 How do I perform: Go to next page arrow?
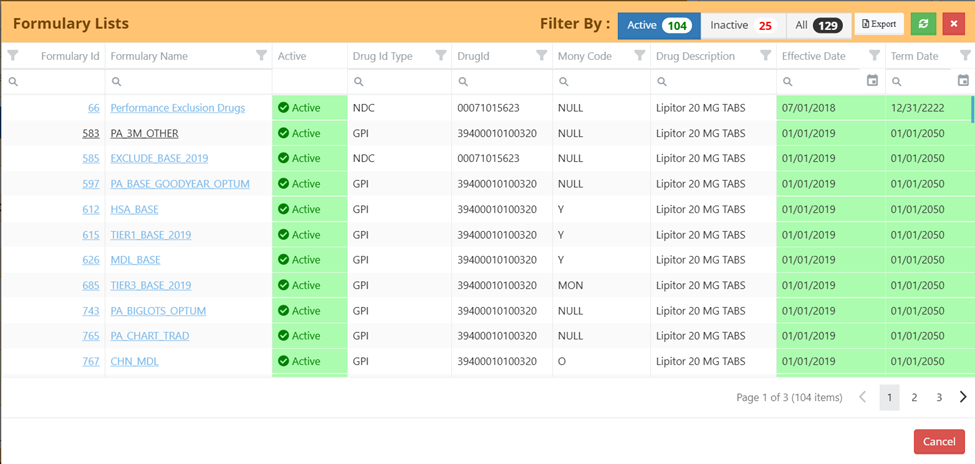pyautogui.click(x=963, y=397)
